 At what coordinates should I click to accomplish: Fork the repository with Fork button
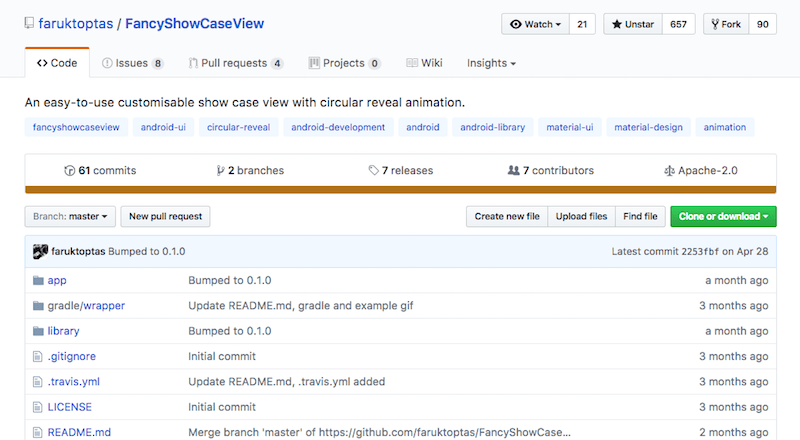click(x=726, y=24)
